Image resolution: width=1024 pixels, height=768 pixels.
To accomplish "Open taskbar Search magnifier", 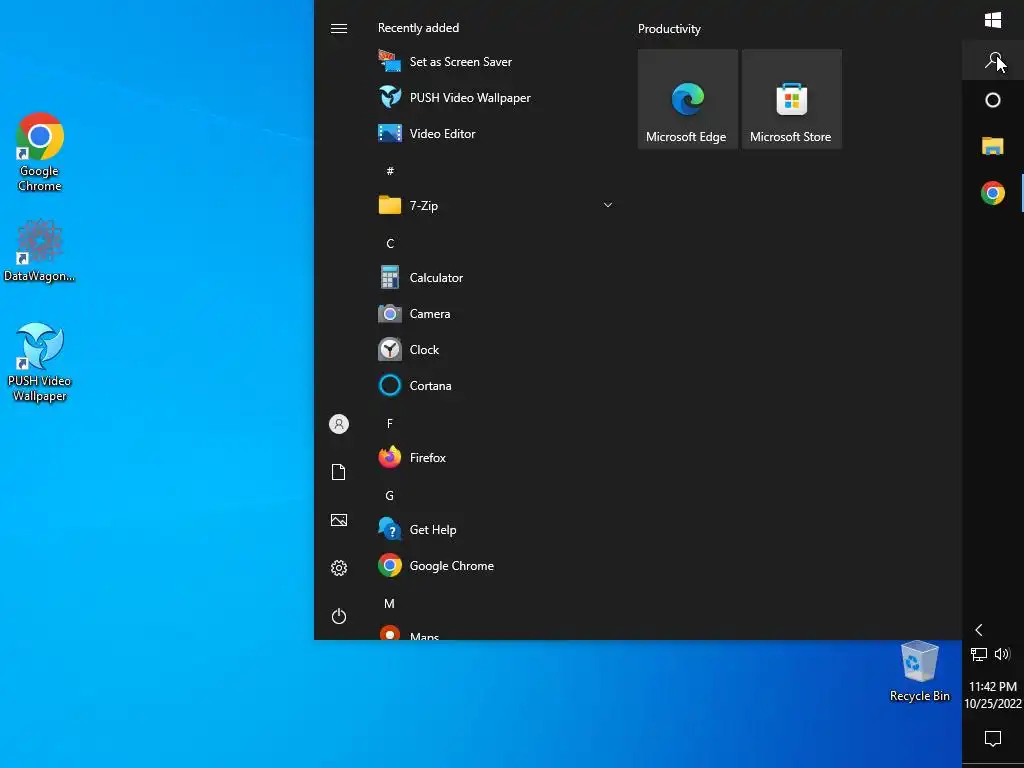I will [993, 61].
